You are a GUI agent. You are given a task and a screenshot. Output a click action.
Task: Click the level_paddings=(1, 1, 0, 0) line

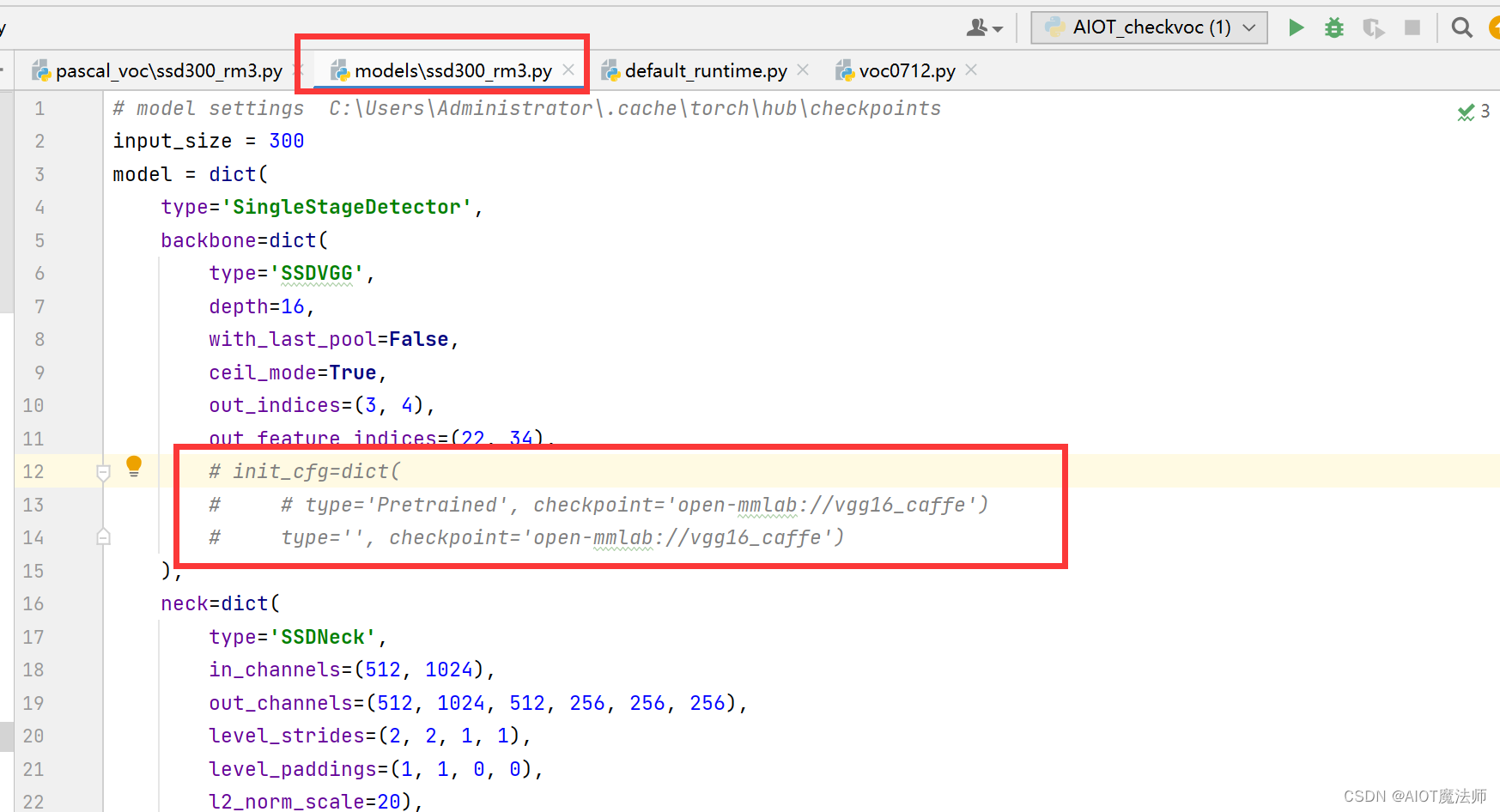click(x=376, y=770)
